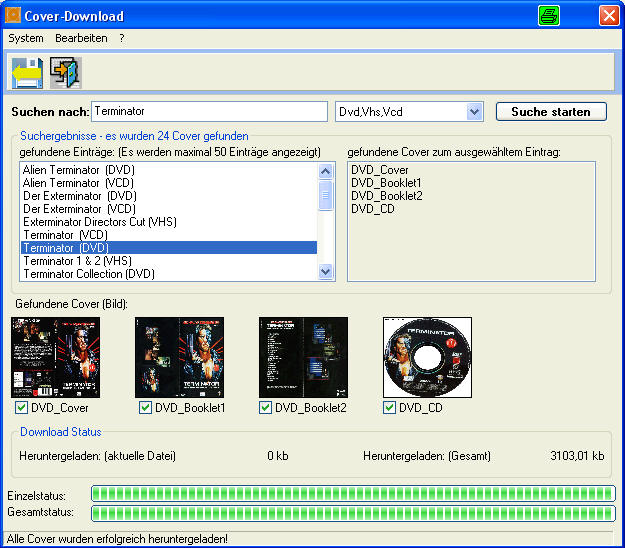
Task: Select the DVD_Booklet2 thumbnail image
Action: pos(303,357)
